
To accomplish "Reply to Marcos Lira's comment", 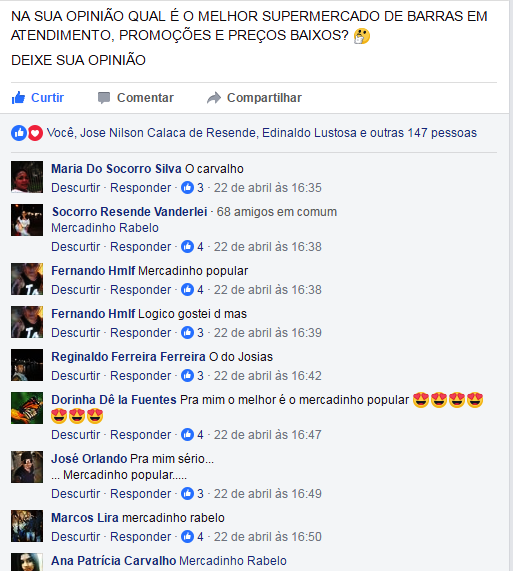I will pyautogui.click(x=141, y=536).
